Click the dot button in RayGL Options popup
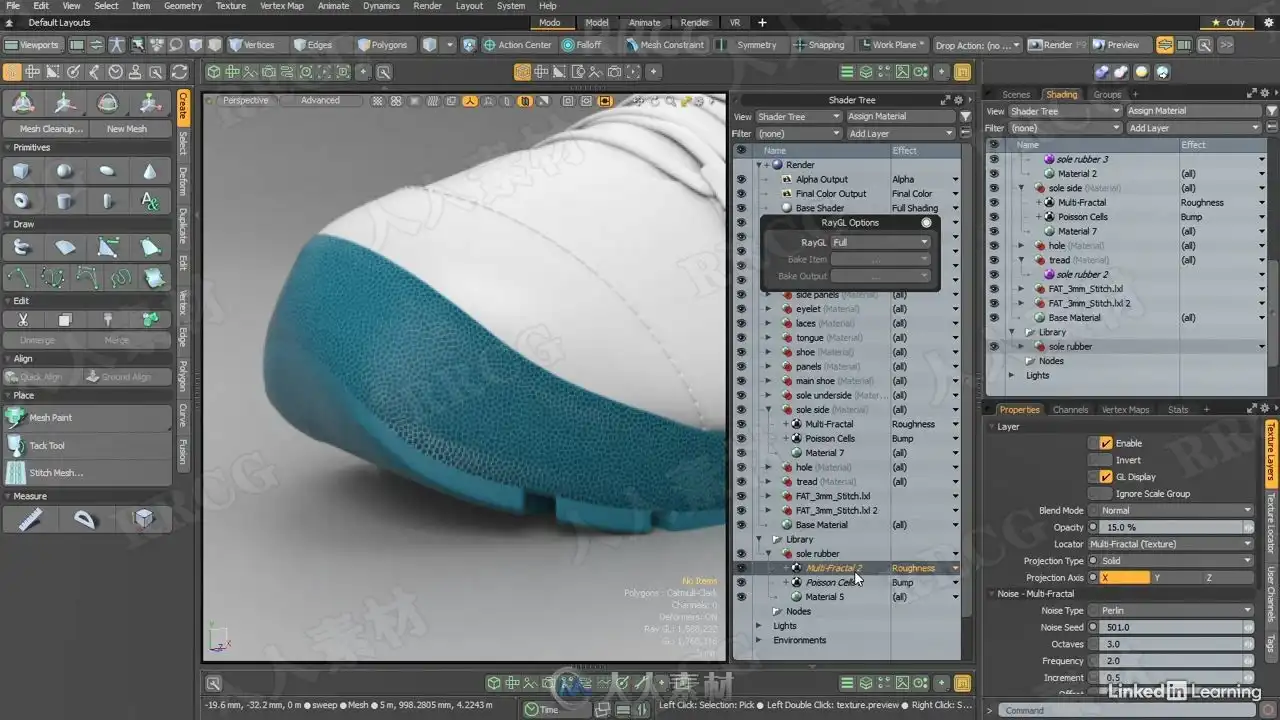 point(927,223)
